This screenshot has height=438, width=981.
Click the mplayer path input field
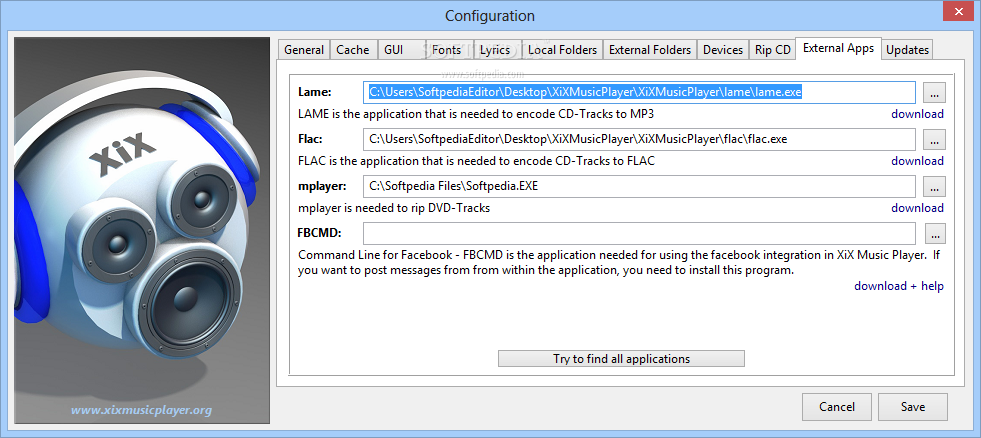coord(639,186)
